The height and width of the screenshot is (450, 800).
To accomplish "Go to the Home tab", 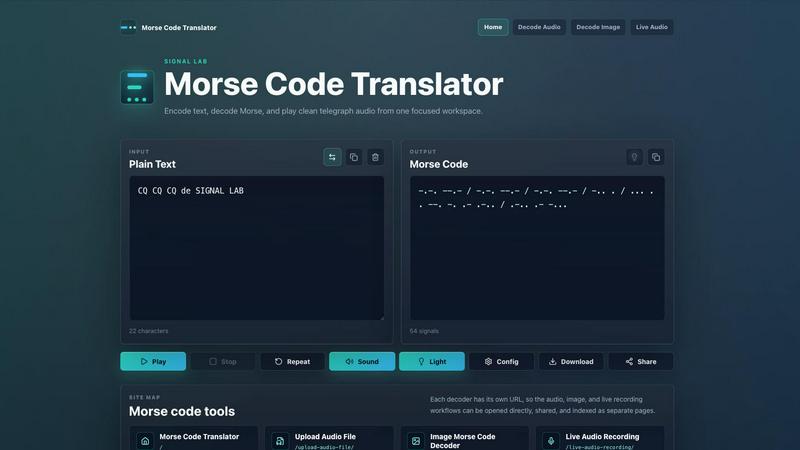I will click(493, 27).
